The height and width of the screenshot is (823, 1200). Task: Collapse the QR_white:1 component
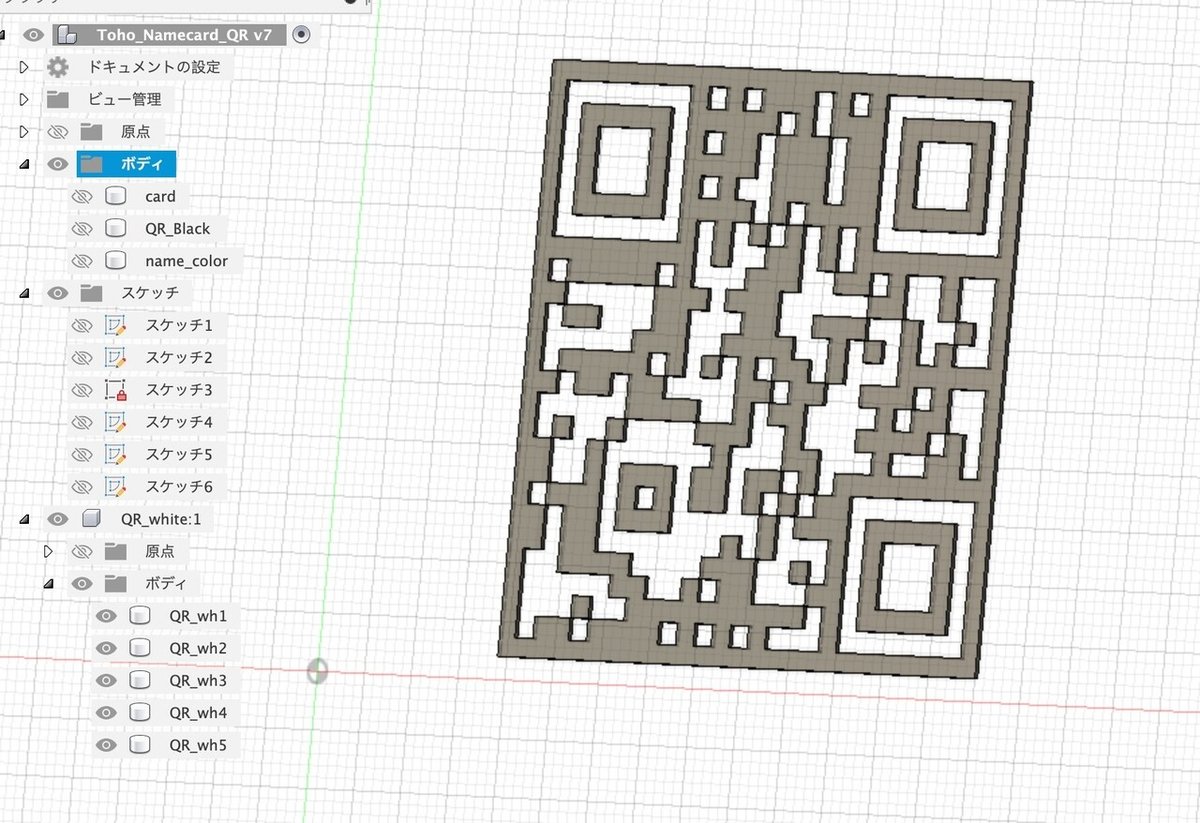click(x=25, y=519)
